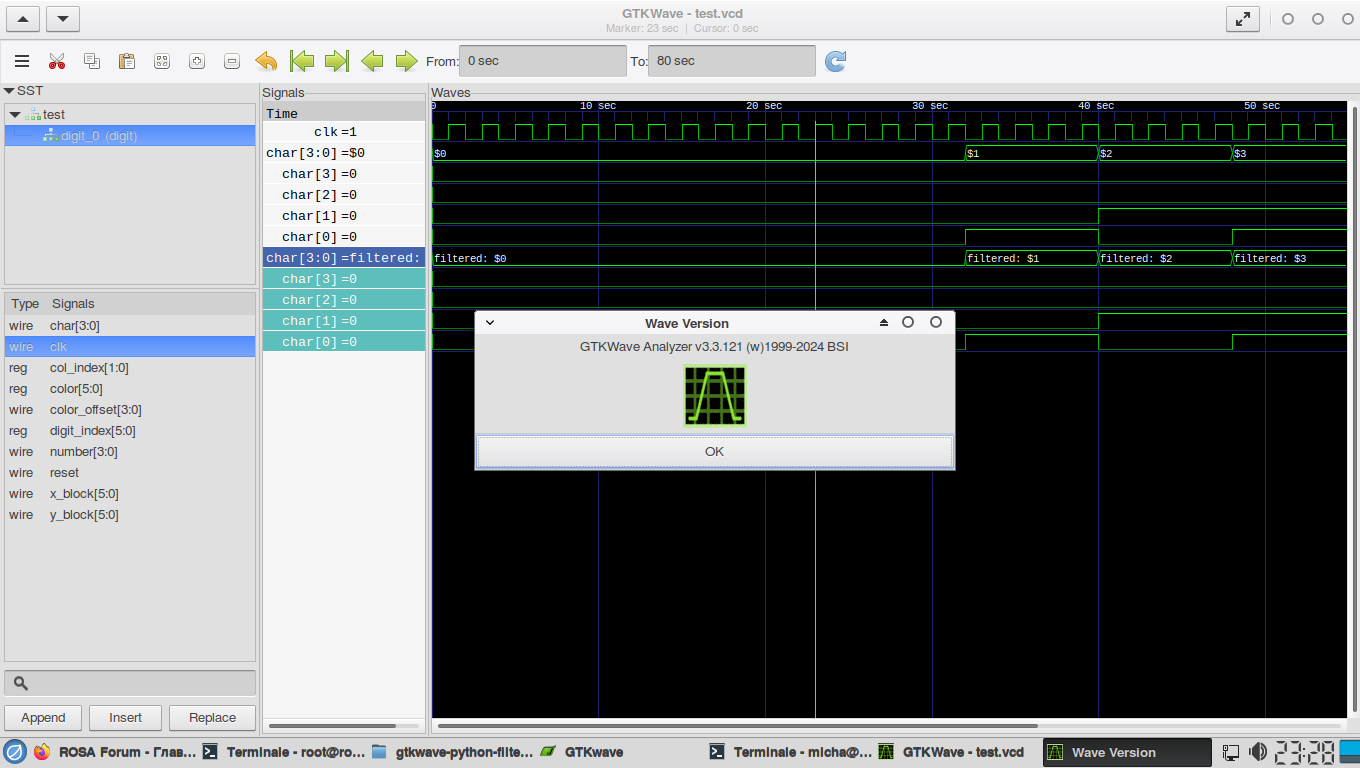Click the Copy traces icon

(x=92, y=61)
